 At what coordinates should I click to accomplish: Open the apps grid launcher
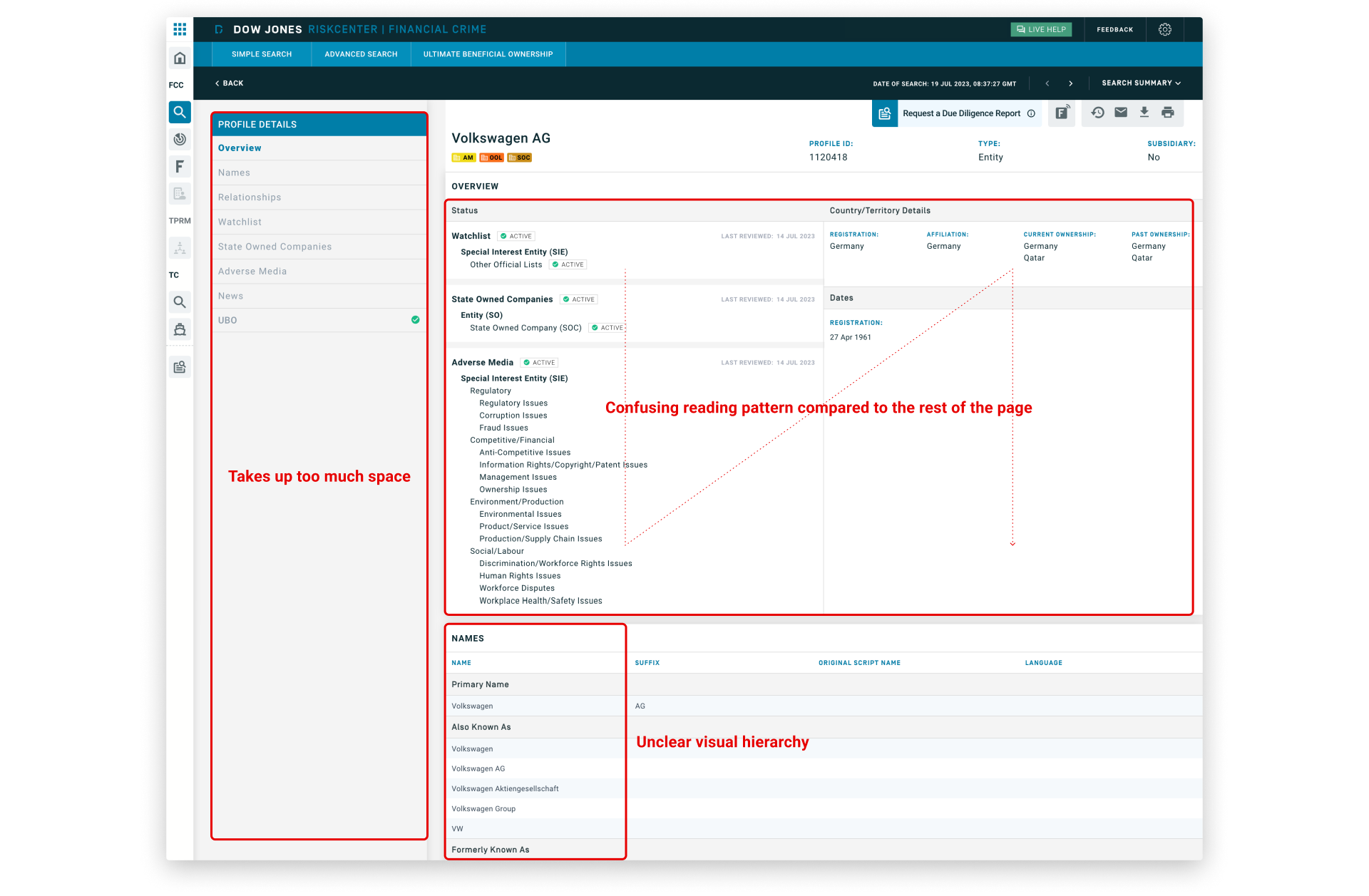point(180,29)
